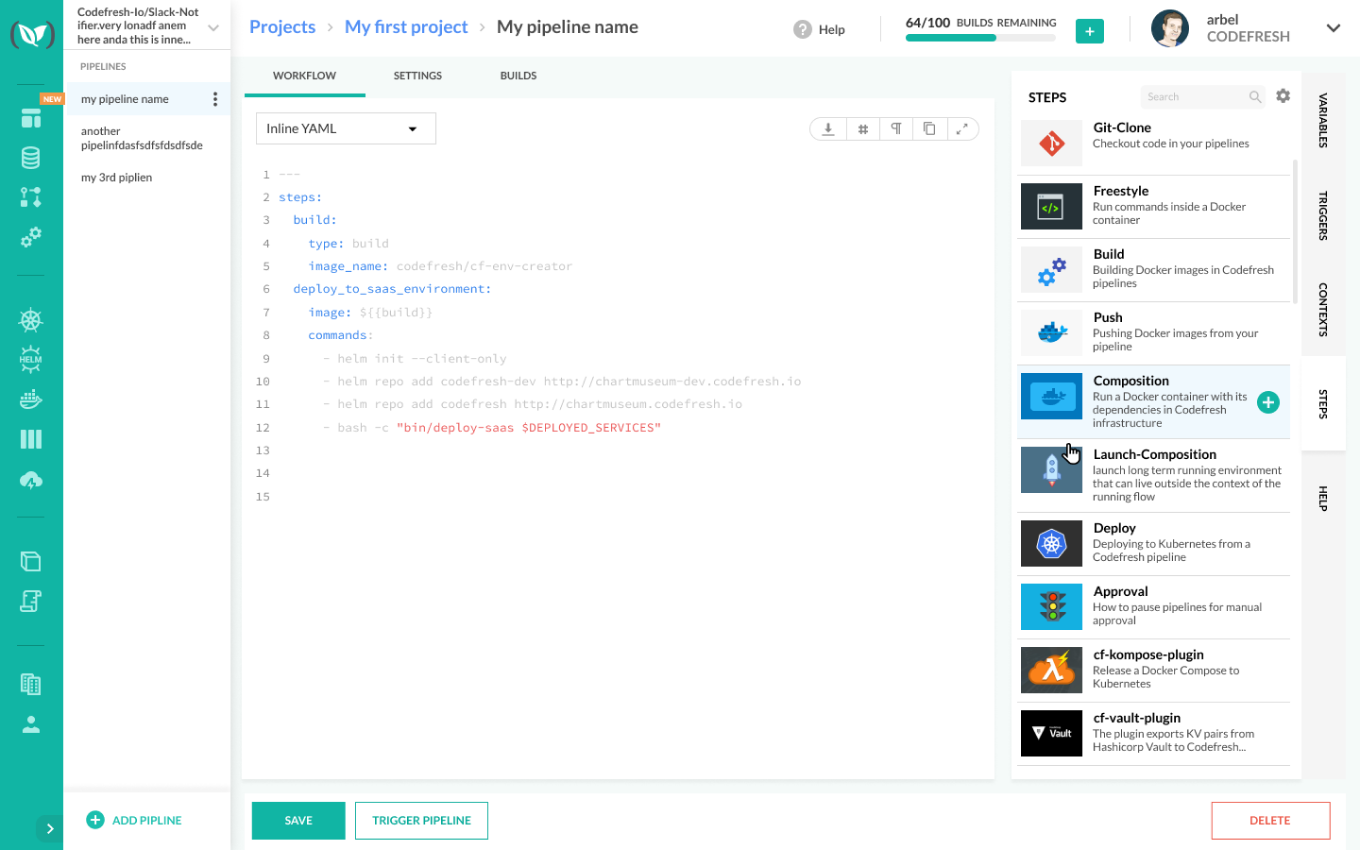Open the CONTEXTS side tab
The height and width of the screenshot is (850, 1360).
1323,309
